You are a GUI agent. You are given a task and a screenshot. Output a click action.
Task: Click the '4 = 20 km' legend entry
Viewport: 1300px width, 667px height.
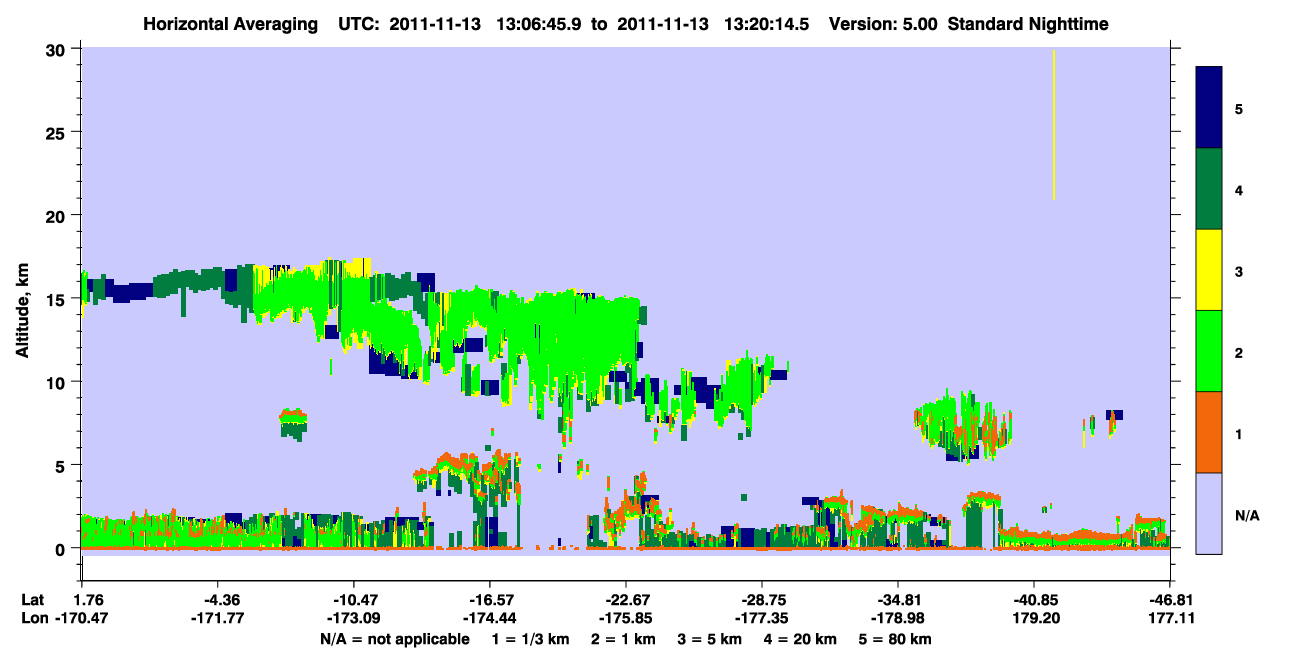coord(800,639)
